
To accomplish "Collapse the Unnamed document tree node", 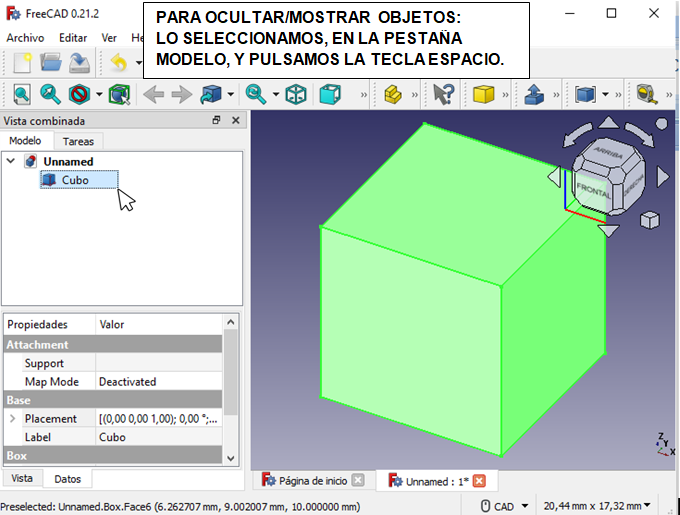I will pyautogui.click(x=11, y=161).
